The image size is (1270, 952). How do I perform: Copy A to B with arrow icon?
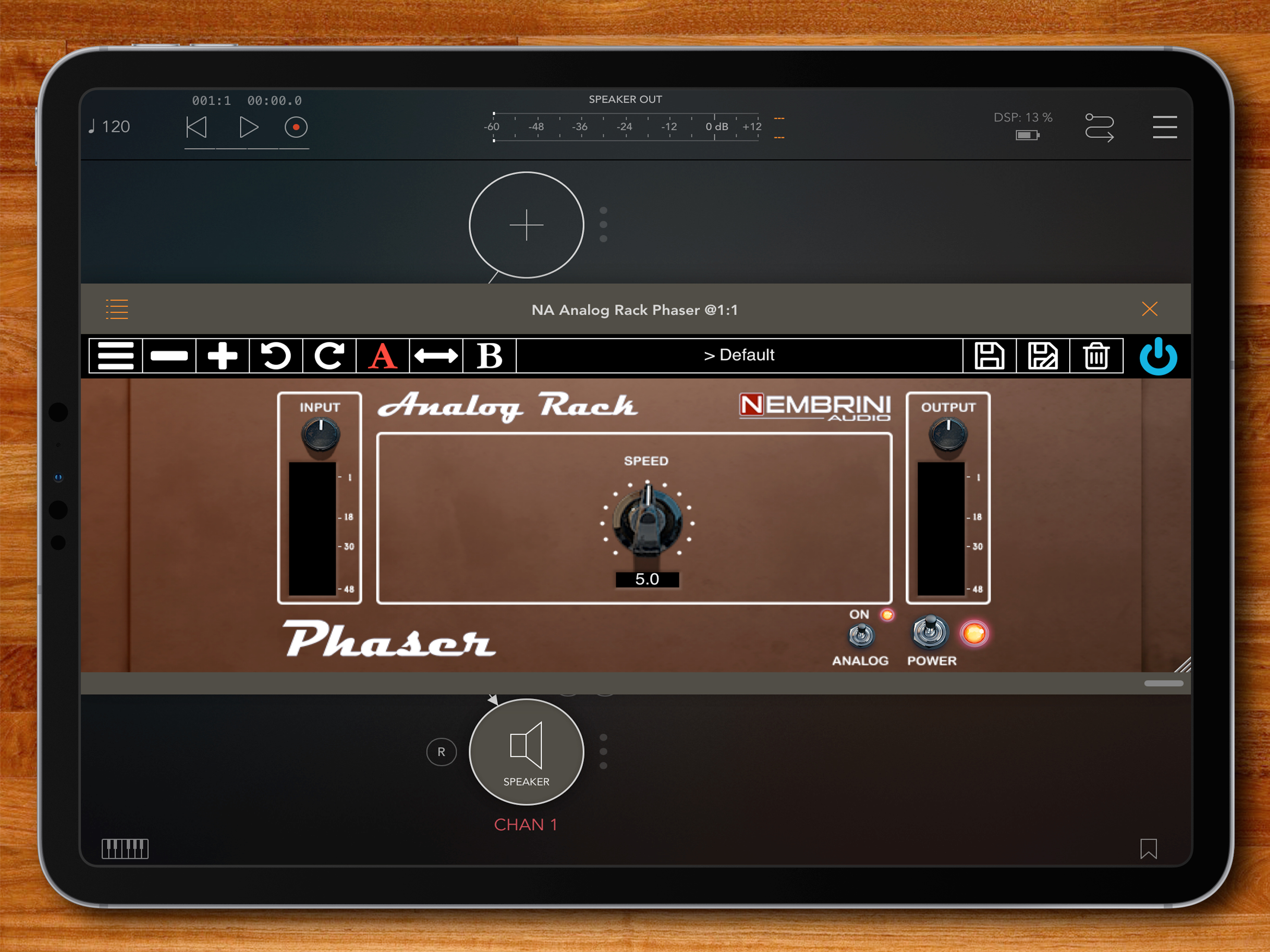437,356
